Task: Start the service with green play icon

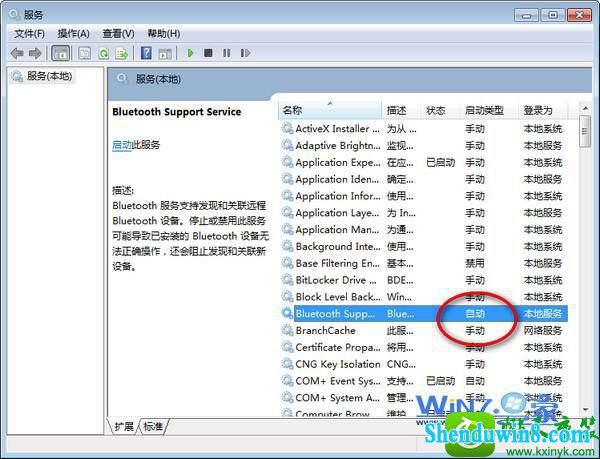Action: 190,53
